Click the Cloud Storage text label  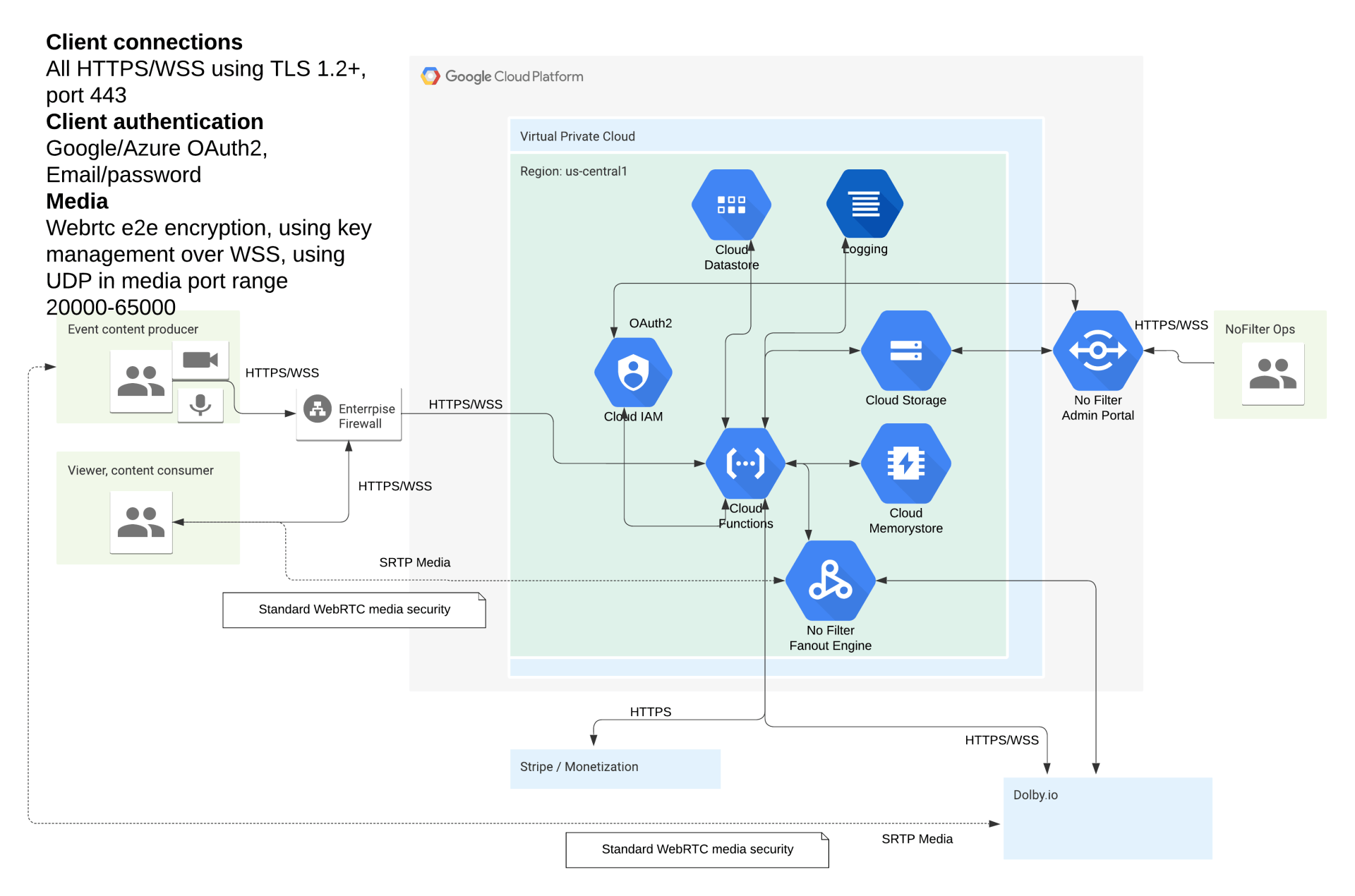906,400
